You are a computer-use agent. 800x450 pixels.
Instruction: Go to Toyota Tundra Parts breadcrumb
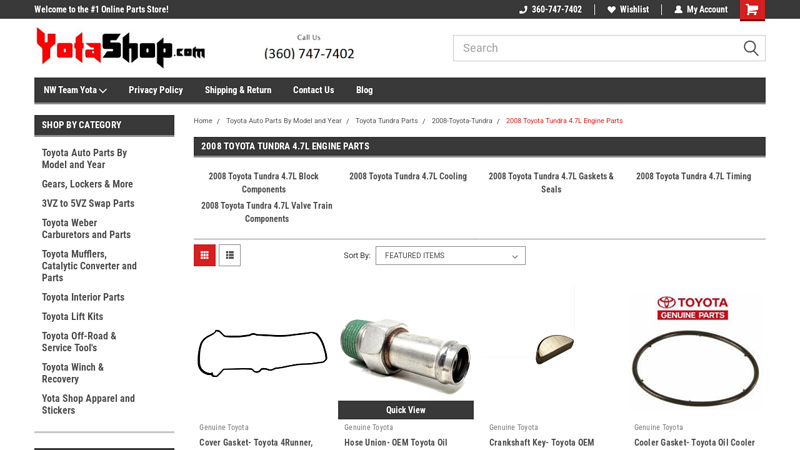386,121
